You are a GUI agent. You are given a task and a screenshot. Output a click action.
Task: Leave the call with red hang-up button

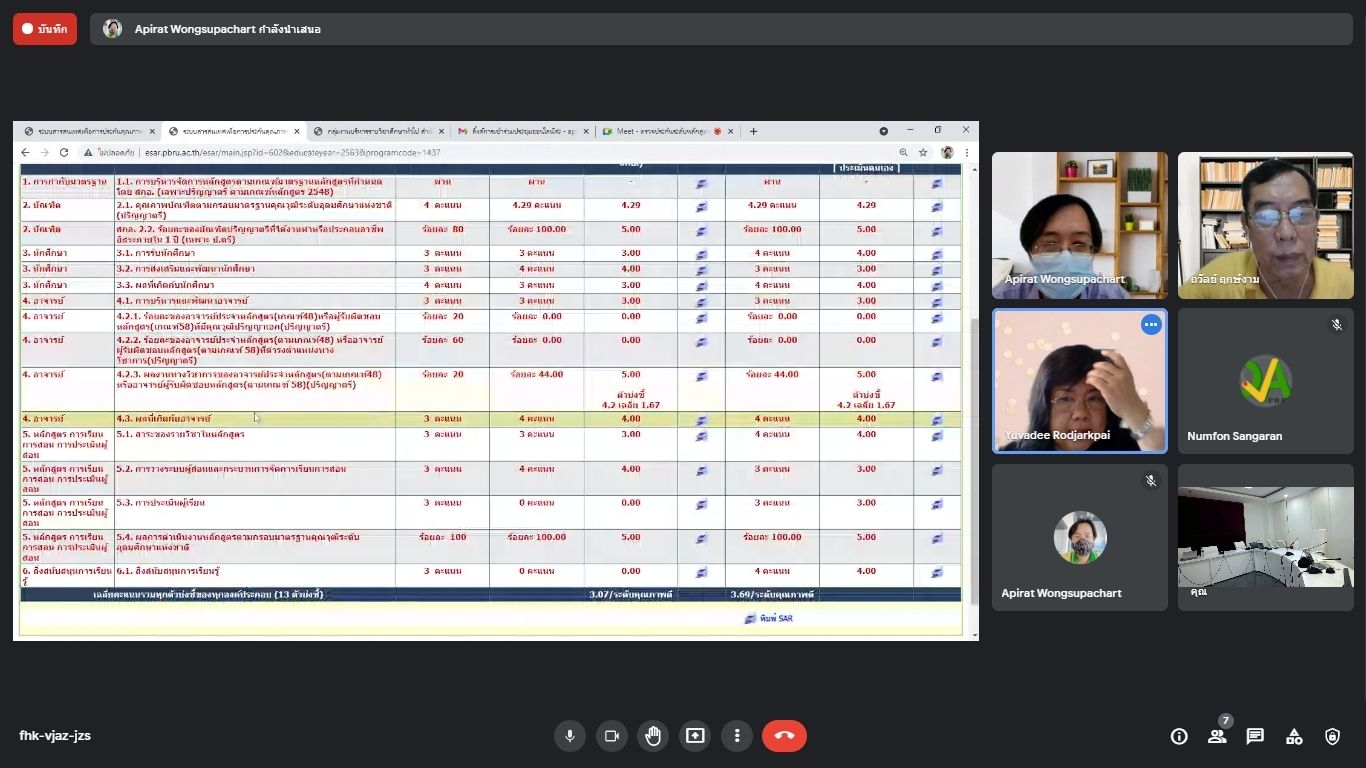click(784, 736)
